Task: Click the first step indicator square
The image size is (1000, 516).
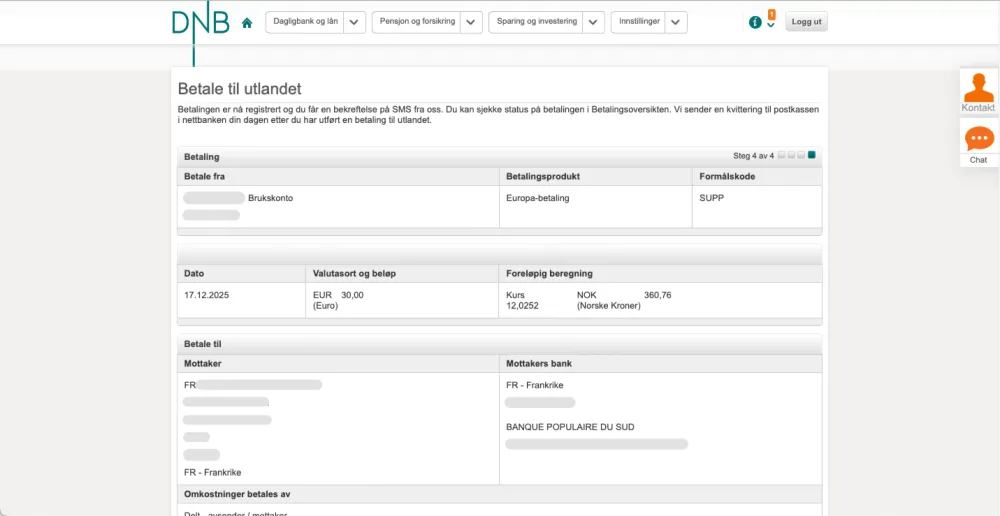Action: (x=782, y=155)
